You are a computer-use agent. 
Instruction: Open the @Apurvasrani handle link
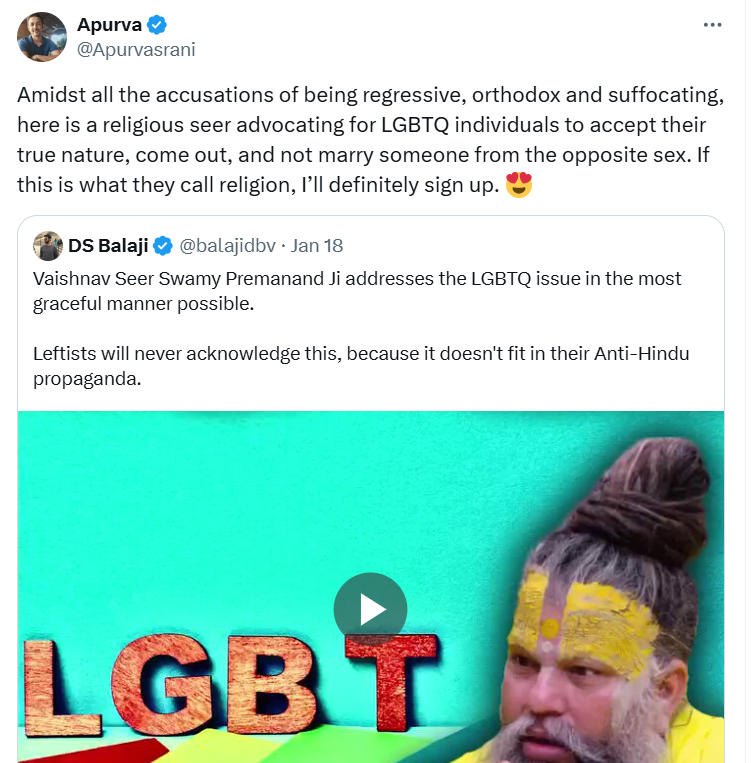click(x=136, y=50)
